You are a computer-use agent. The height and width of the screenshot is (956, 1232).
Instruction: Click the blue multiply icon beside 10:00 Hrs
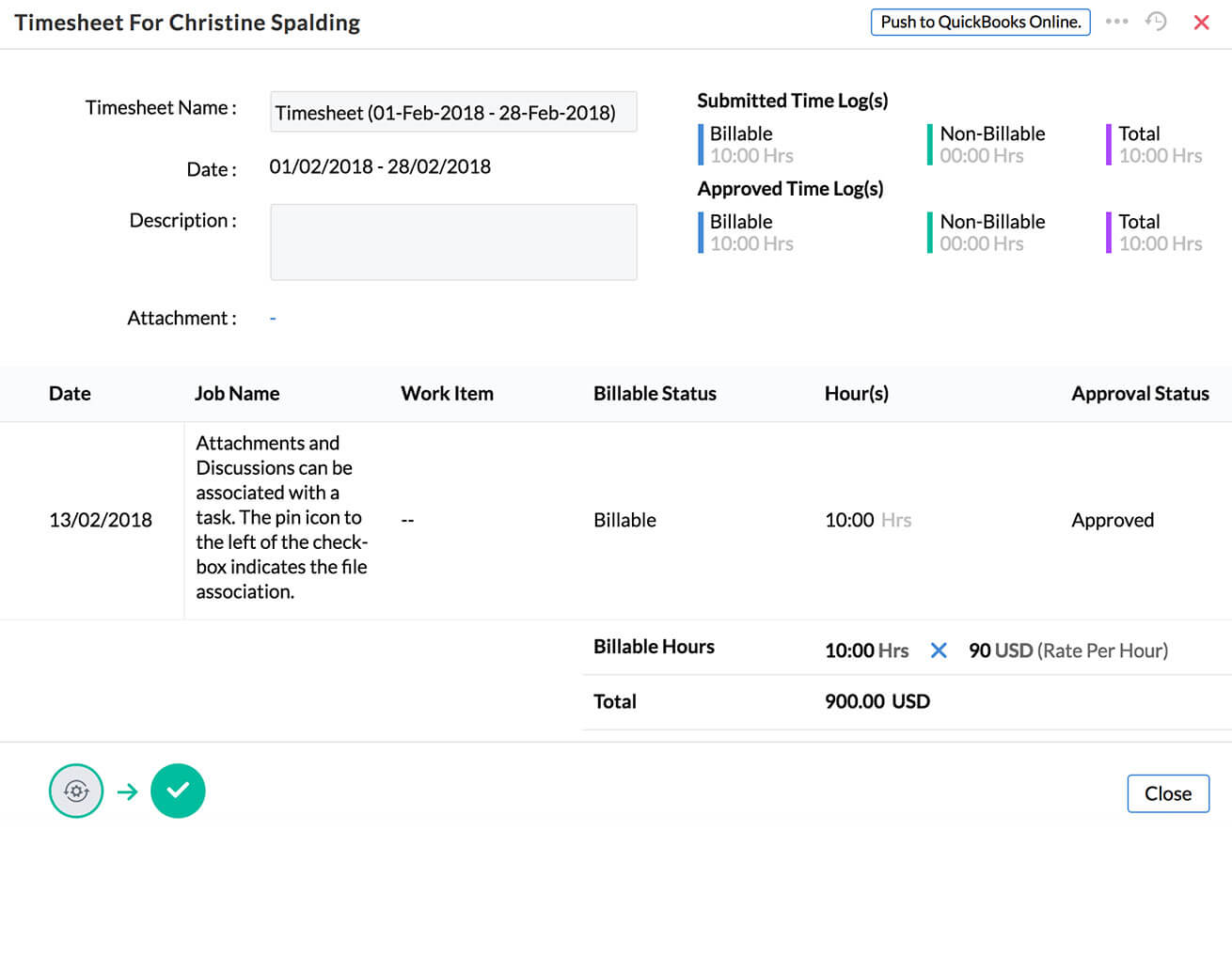coord(938,650)
